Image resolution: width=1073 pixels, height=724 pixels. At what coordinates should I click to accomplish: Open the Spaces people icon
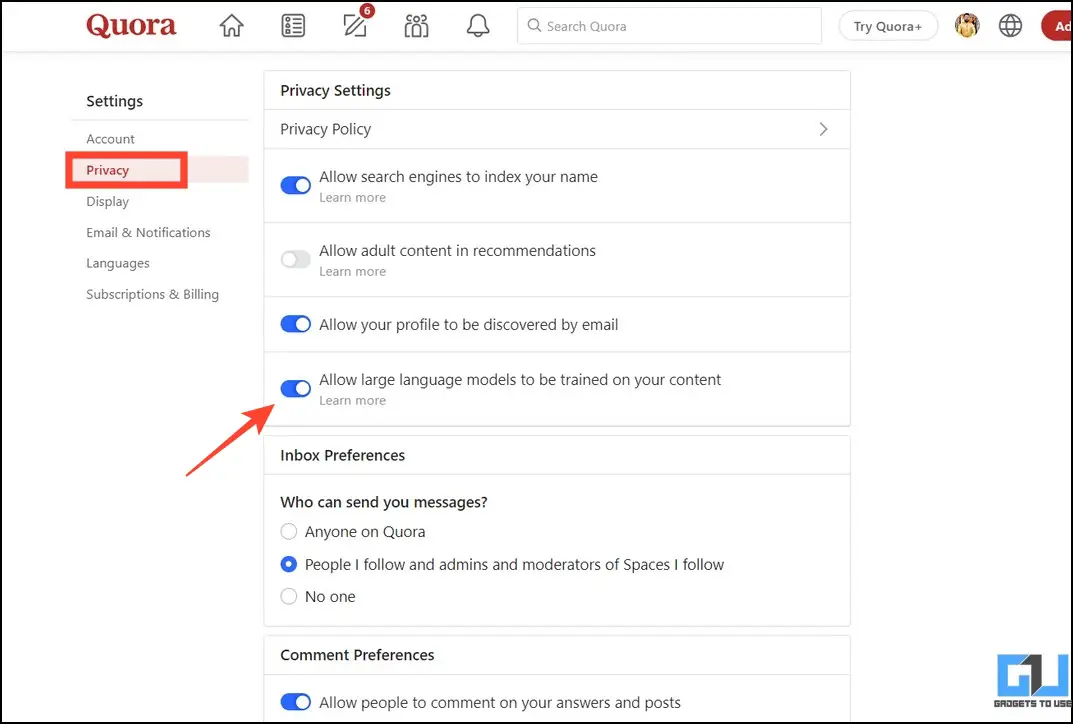(416, 26)
